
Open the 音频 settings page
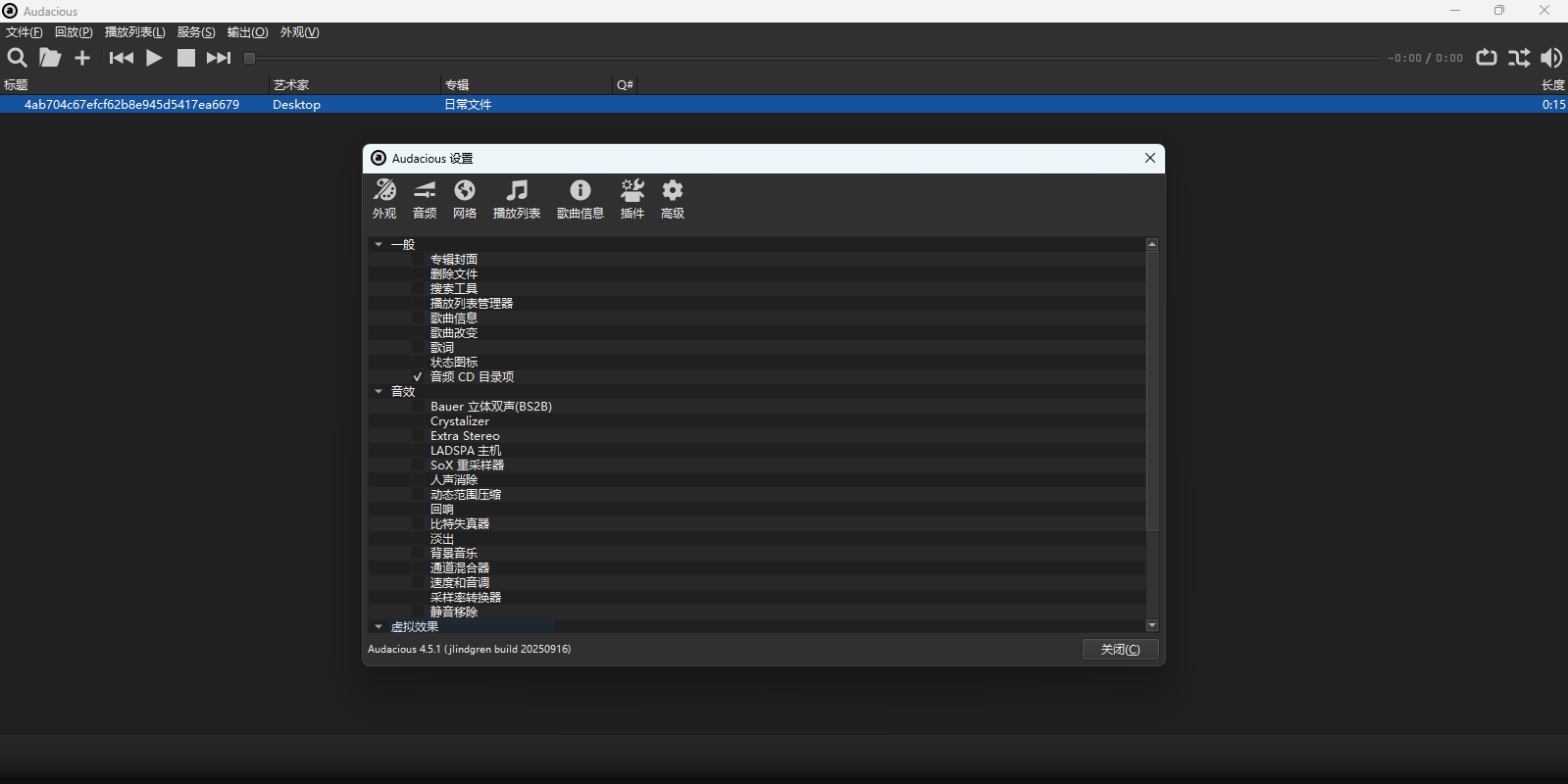click(x=425, y=199)
